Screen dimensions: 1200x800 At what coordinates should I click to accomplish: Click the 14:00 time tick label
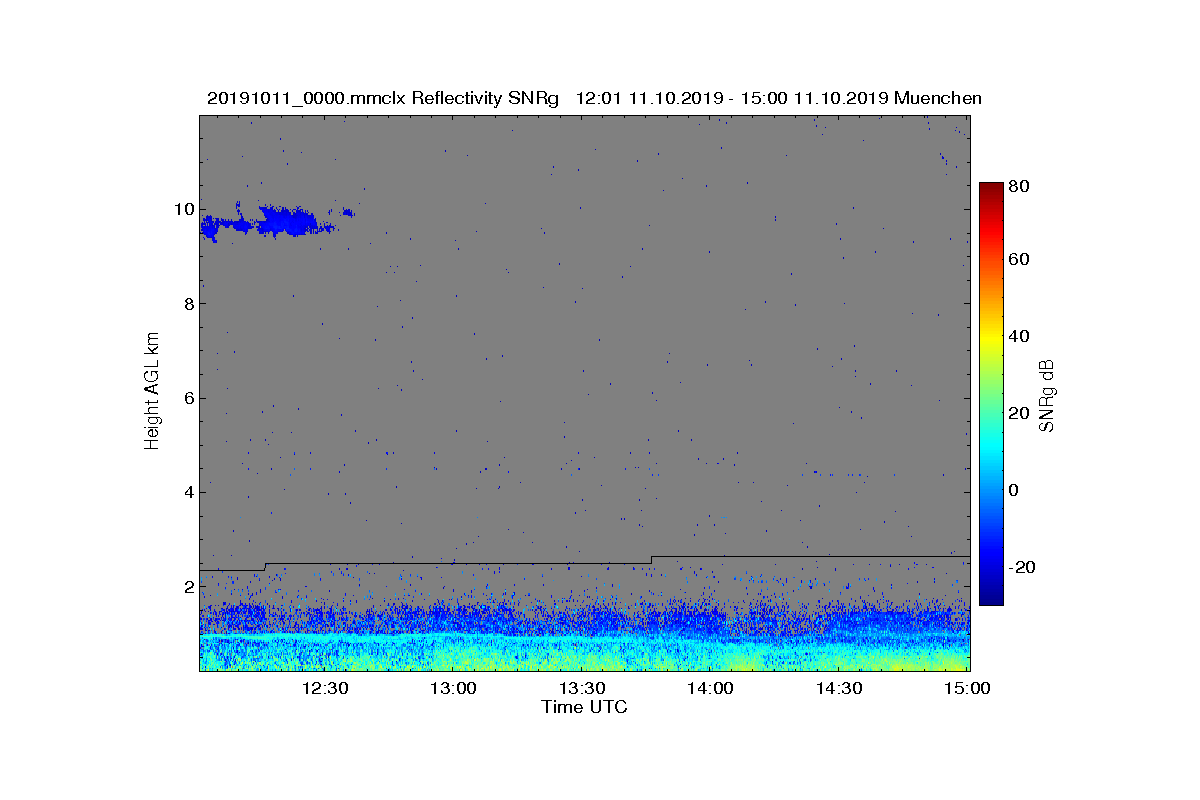710,688
